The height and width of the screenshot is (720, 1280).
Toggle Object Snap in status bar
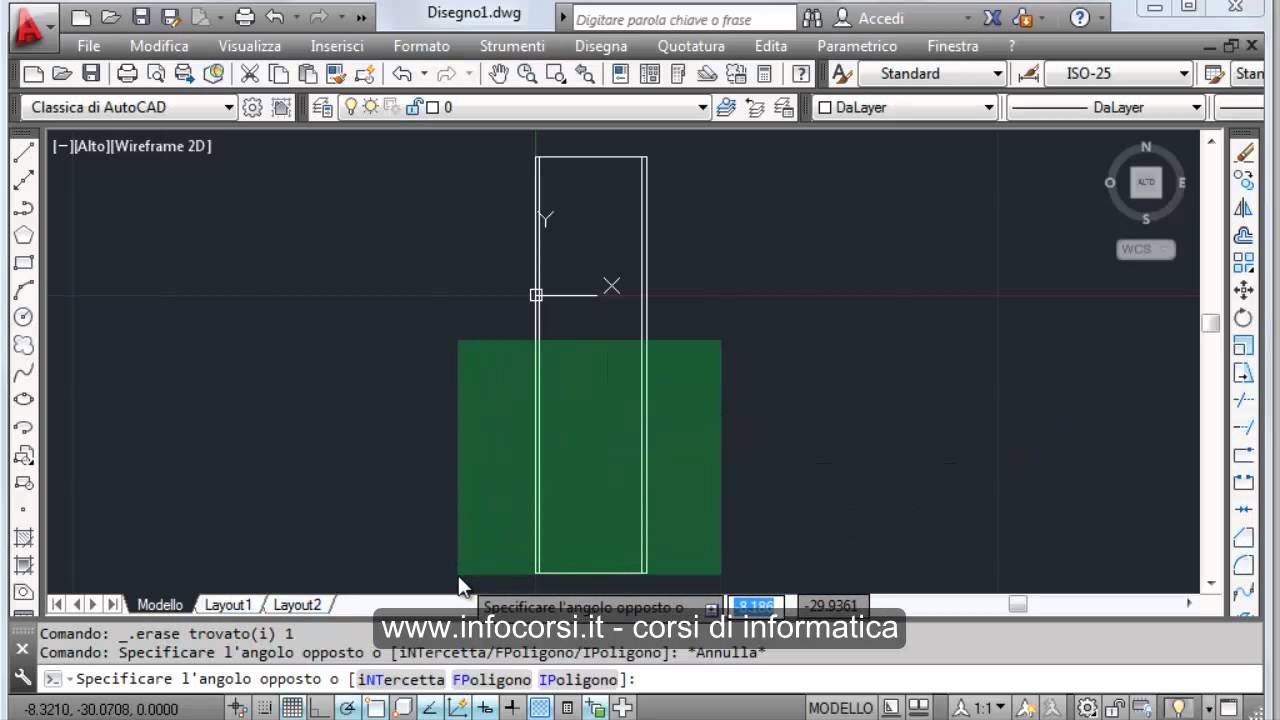(375, 708)
